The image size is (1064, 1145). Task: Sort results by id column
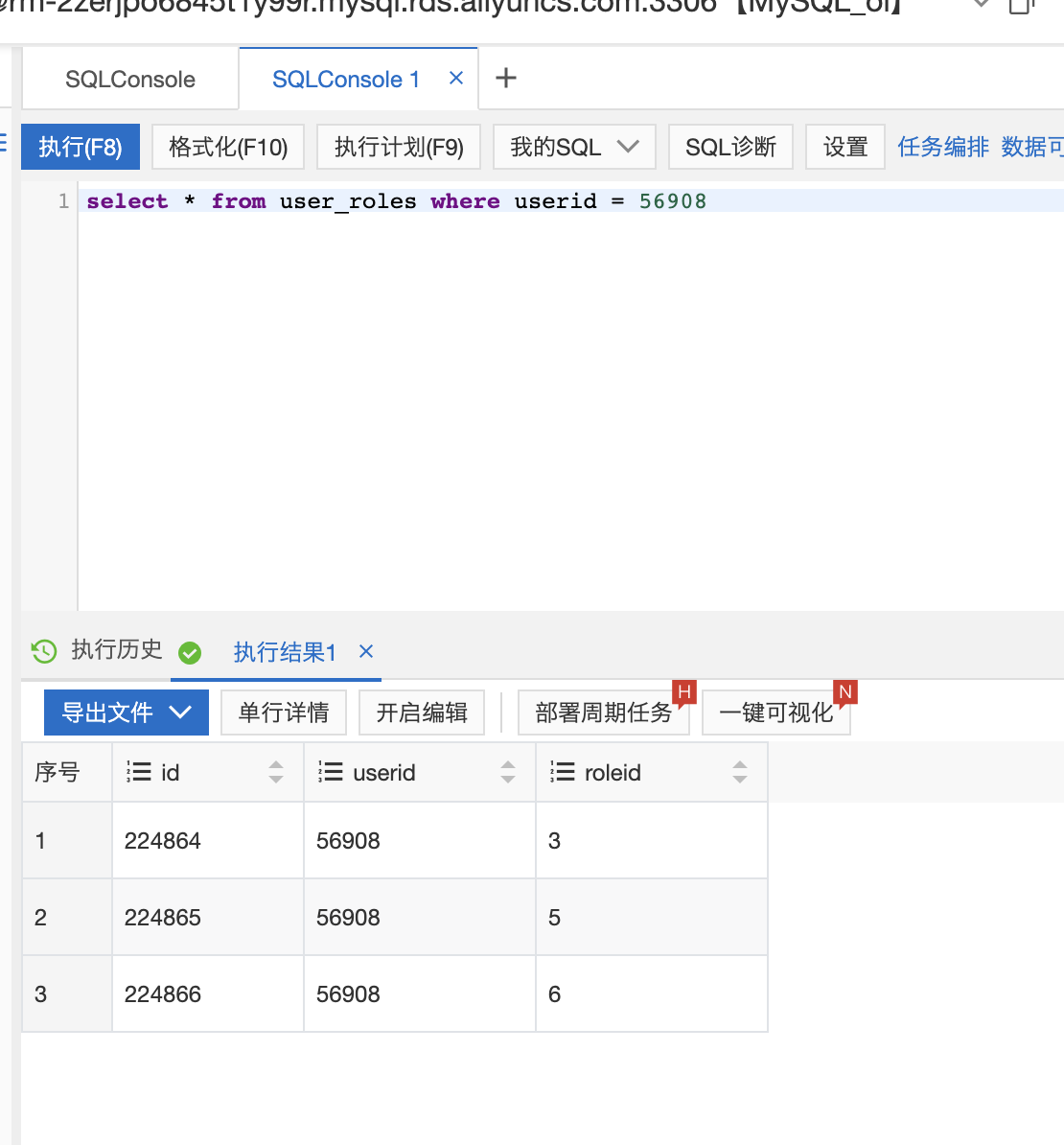coord(276,772)
